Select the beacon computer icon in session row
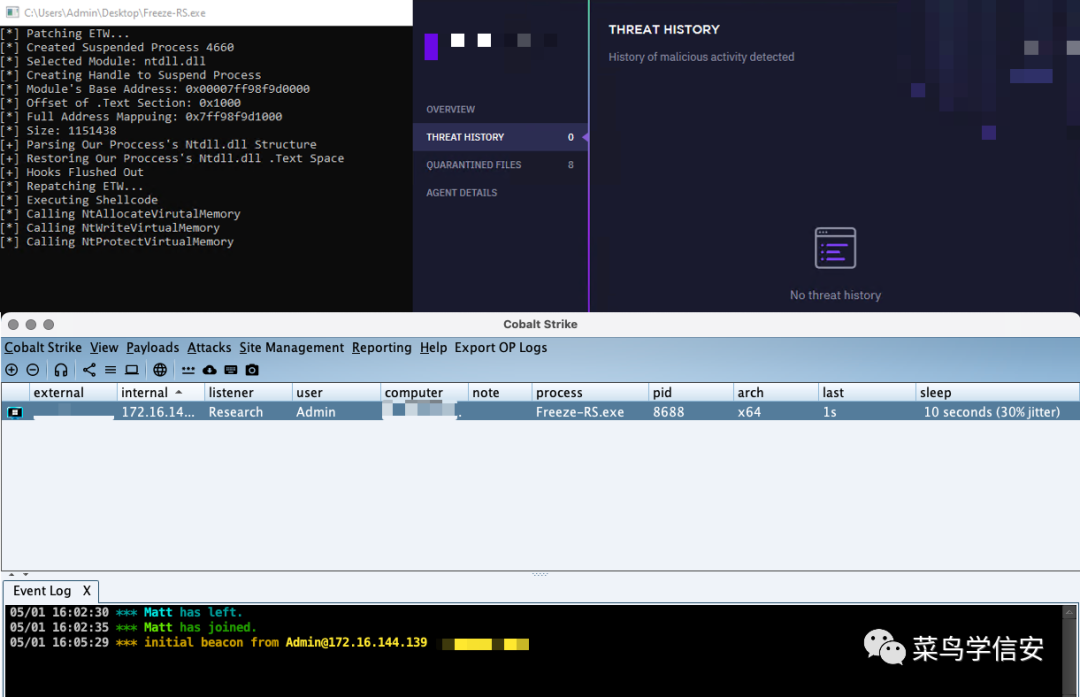Image resolution: width=1080 pixels, height=697 pixels. [15, 413]
